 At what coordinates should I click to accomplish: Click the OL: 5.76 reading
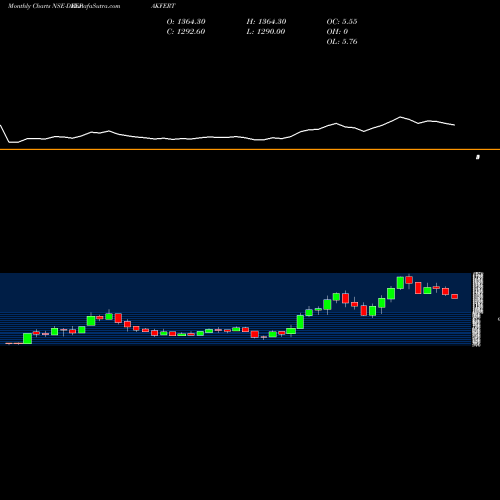click(342, 42)
